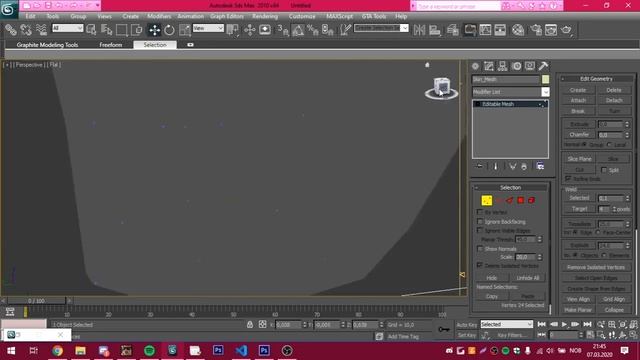Enable Show Normals checkbox
The image size is (640, 360).
pyautogui.click(x=480, y=249)
